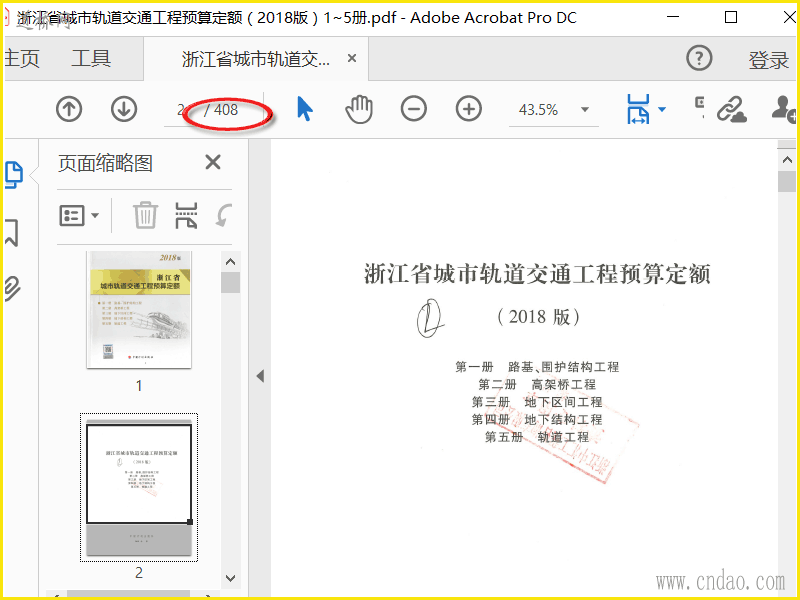Click the fit width page icon
Image resolution: width=800 pixels, height=600 pixels.
click(638, 109)
